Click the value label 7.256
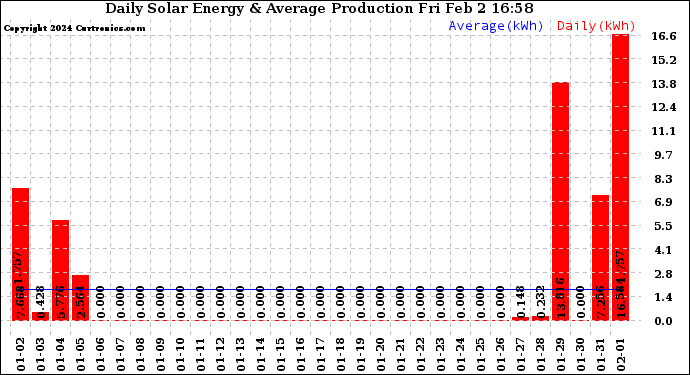The height and width of the screenshot is (375, 690). (601, 302)
